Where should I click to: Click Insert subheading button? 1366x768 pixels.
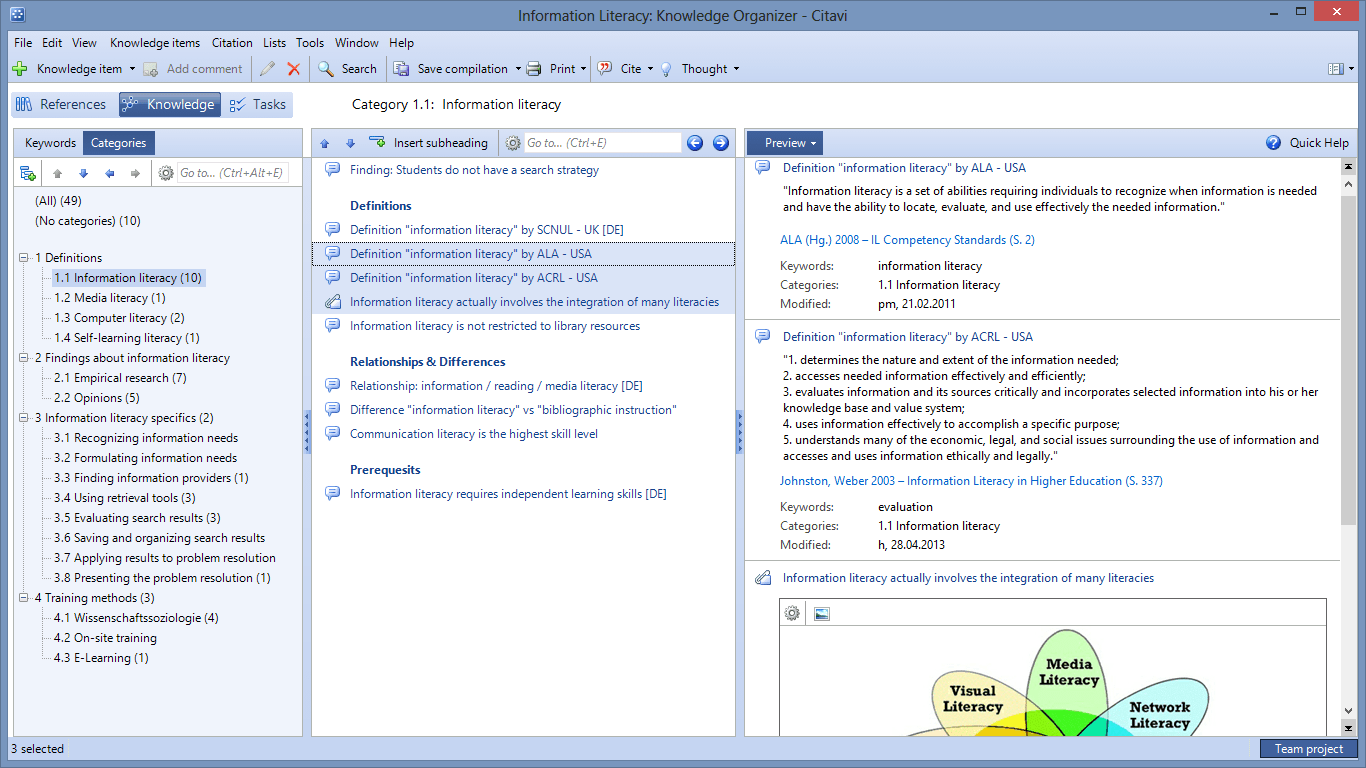pos(429,143)
